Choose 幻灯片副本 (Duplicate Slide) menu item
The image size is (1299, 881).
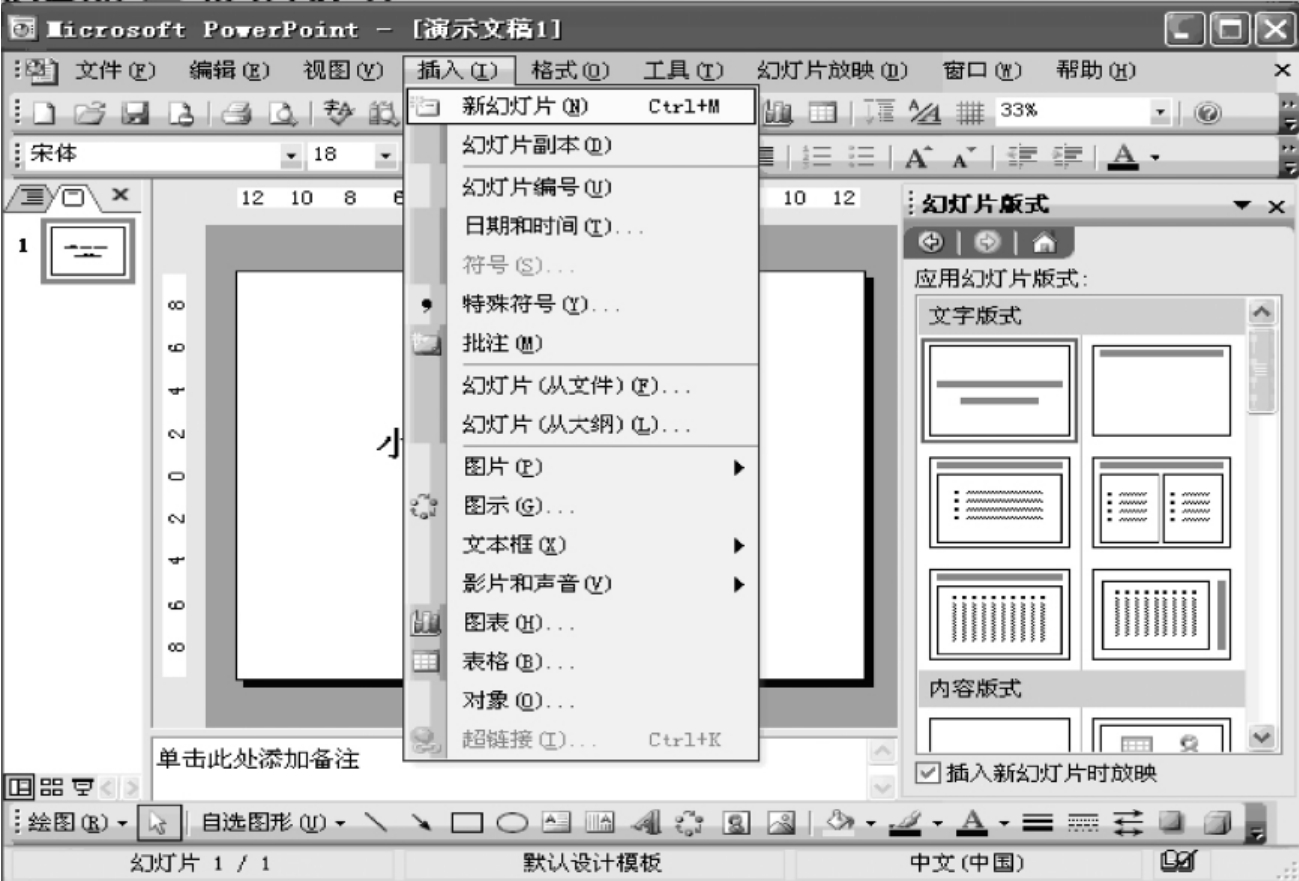coord(582,144)
